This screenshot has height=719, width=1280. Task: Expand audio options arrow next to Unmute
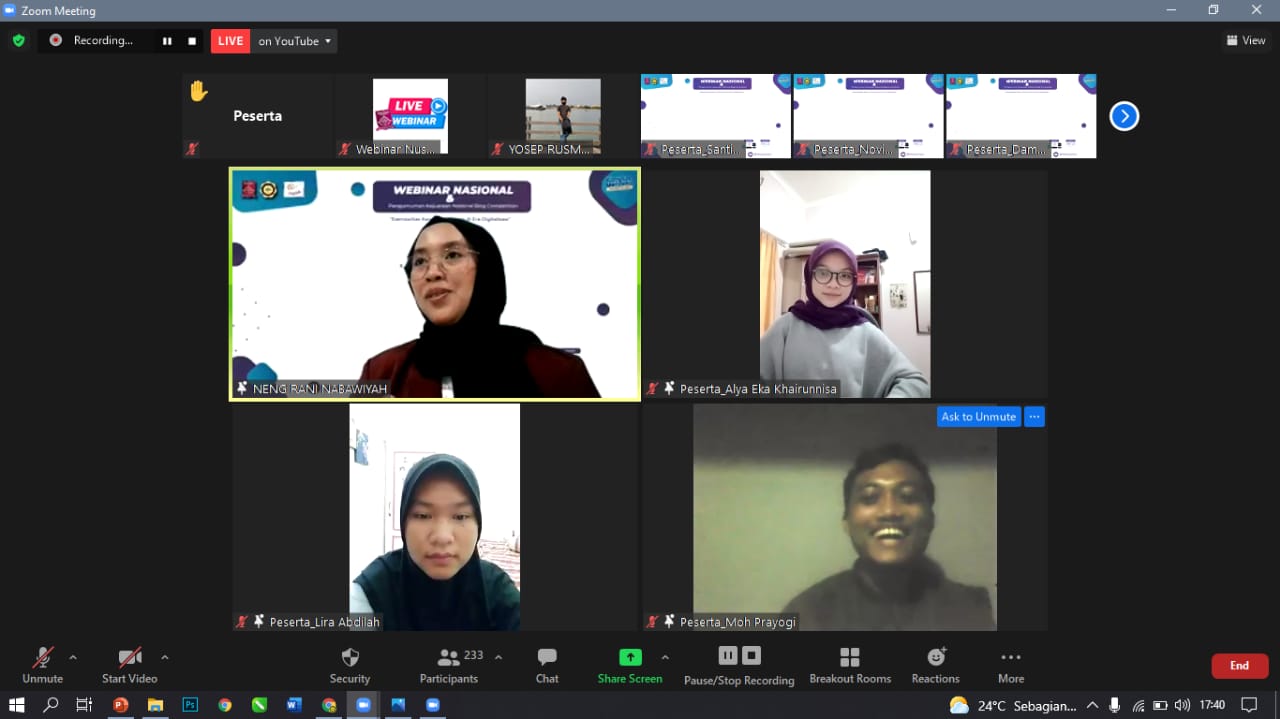click(x=73, y=657)
